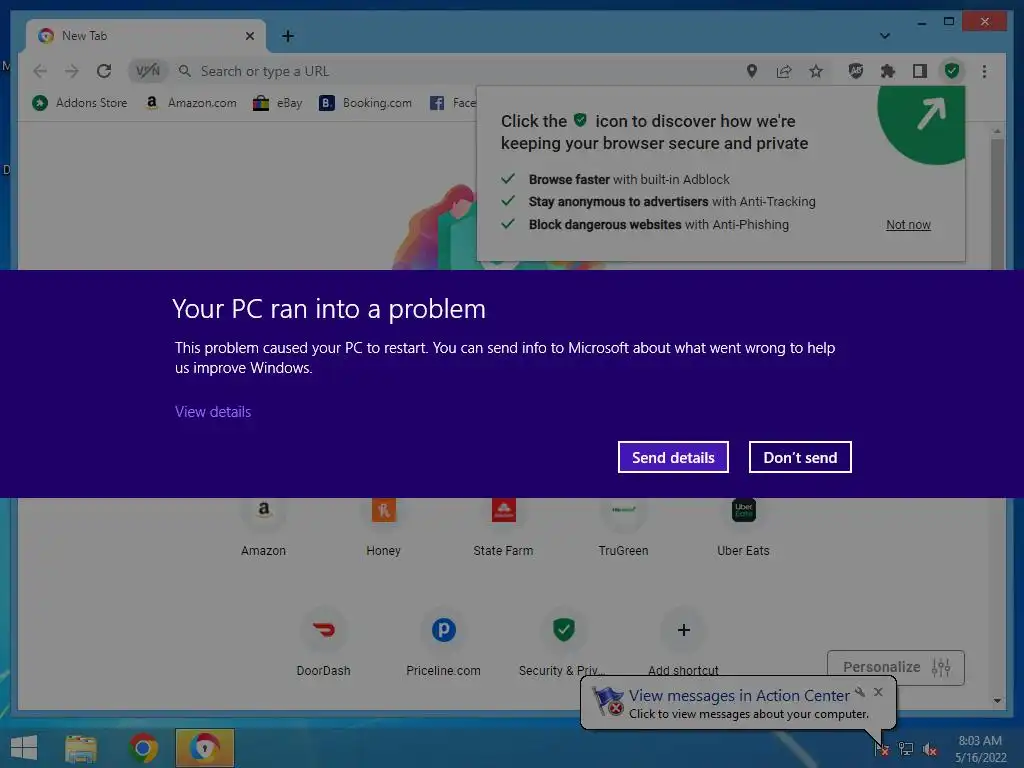Click the Search or type a URL field
This screenshot has height=768, width=1024.
coord(457,71)
